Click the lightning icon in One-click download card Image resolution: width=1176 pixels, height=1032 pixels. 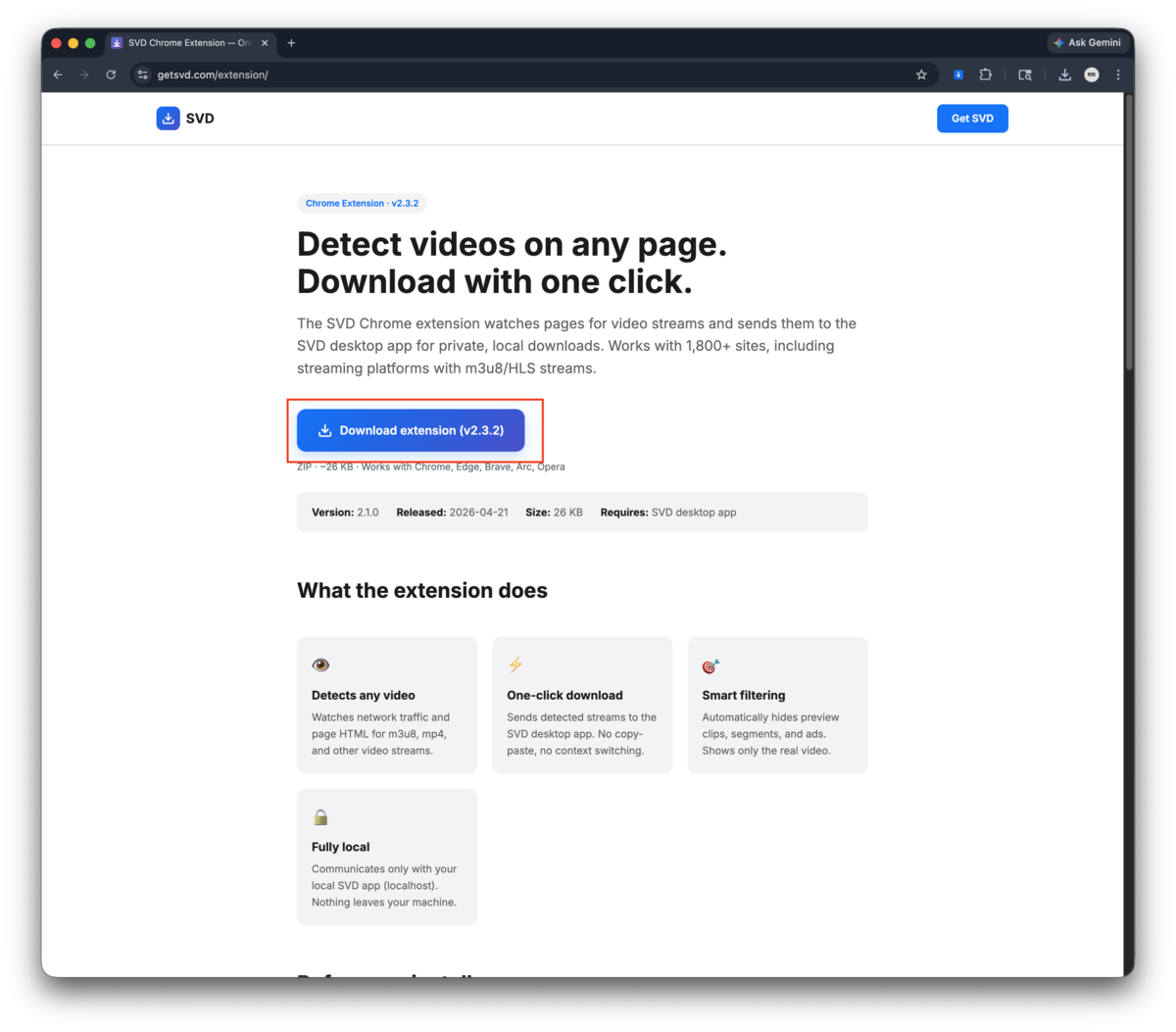(515, 665)
